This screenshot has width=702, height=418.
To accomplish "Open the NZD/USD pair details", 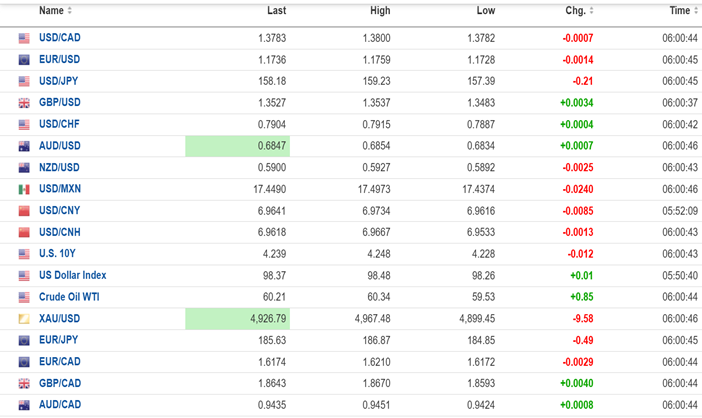I will [x=59, y=168].
